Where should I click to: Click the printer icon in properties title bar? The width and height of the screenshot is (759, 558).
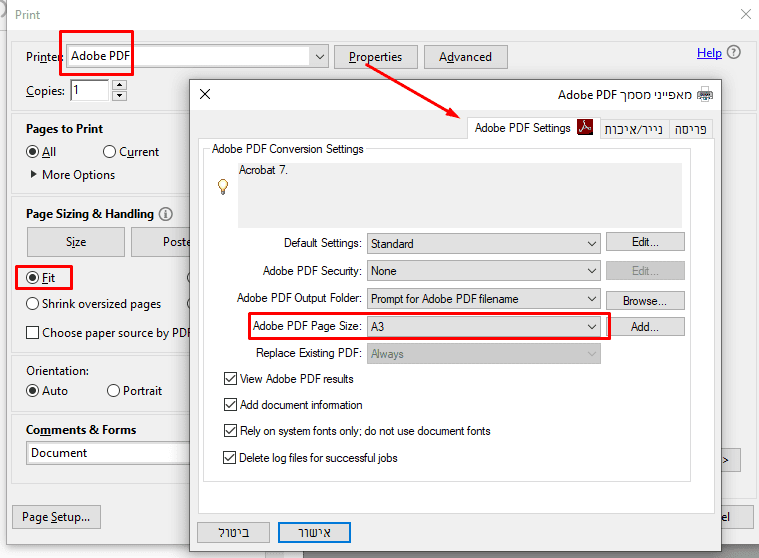click(704, 94)
